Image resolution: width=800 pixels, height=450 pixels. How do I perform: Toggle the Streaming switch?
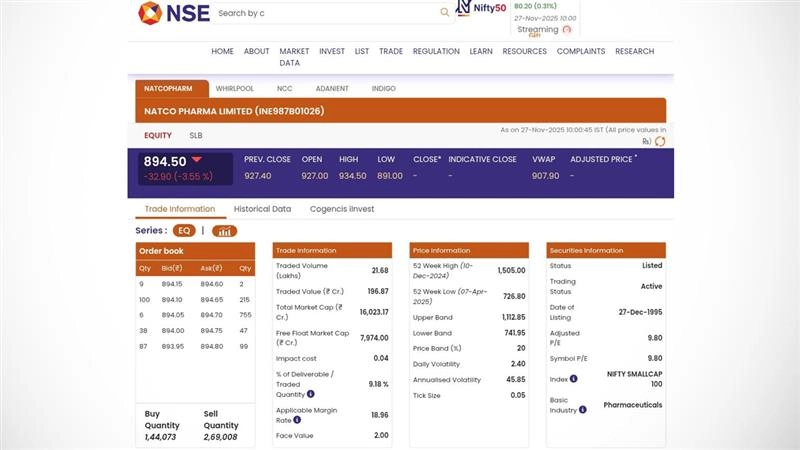[567, 30]
